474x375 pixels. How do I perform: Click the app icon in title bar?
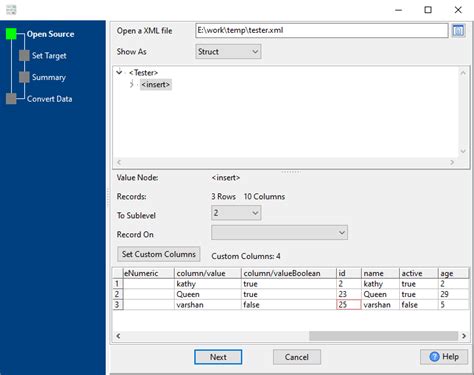click(11, 10)
